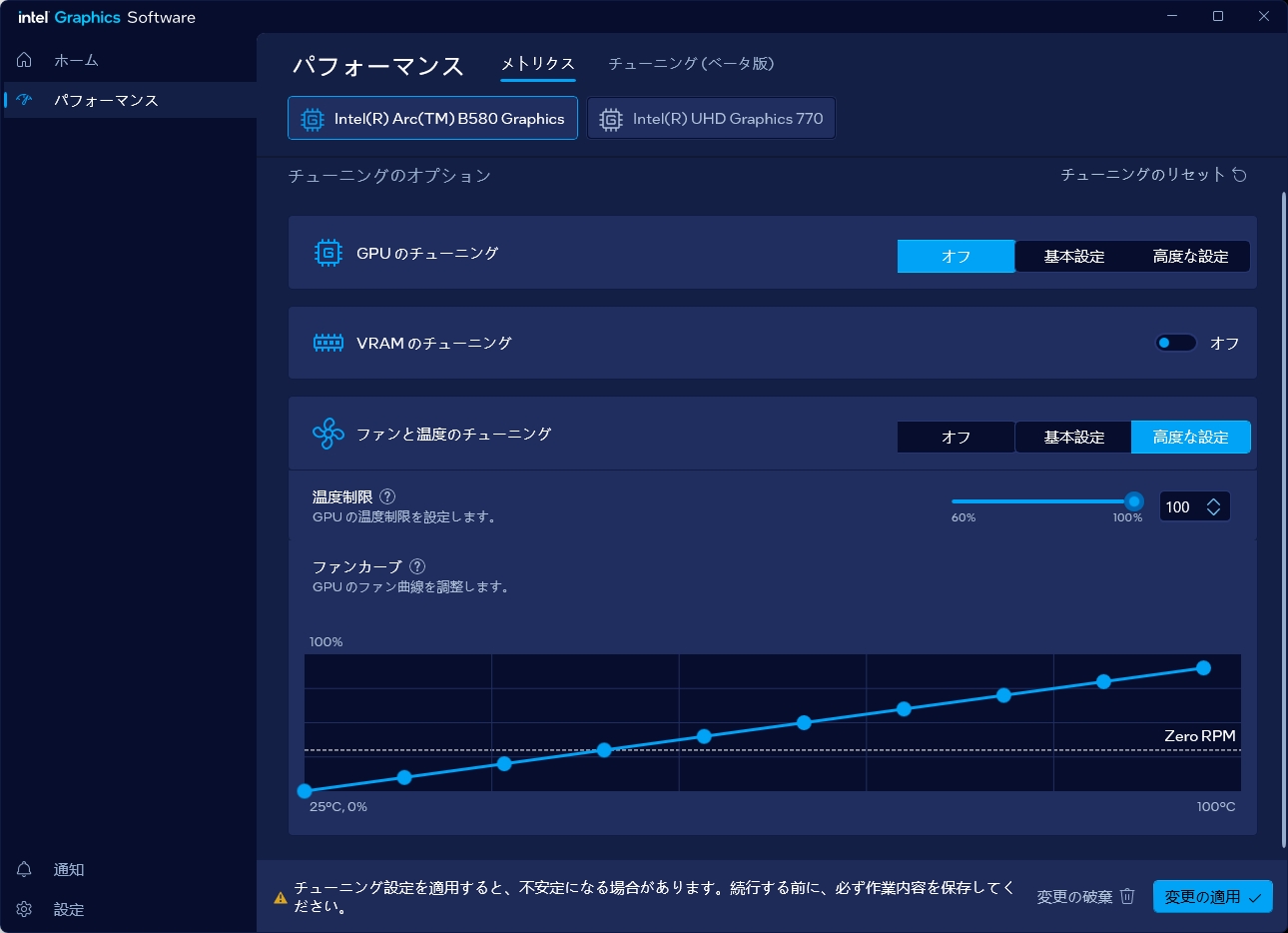The width and height of the screenshot is (1288, 933).
Task: Click the first fan curve point at 25°C
Action: coord(305,791)
